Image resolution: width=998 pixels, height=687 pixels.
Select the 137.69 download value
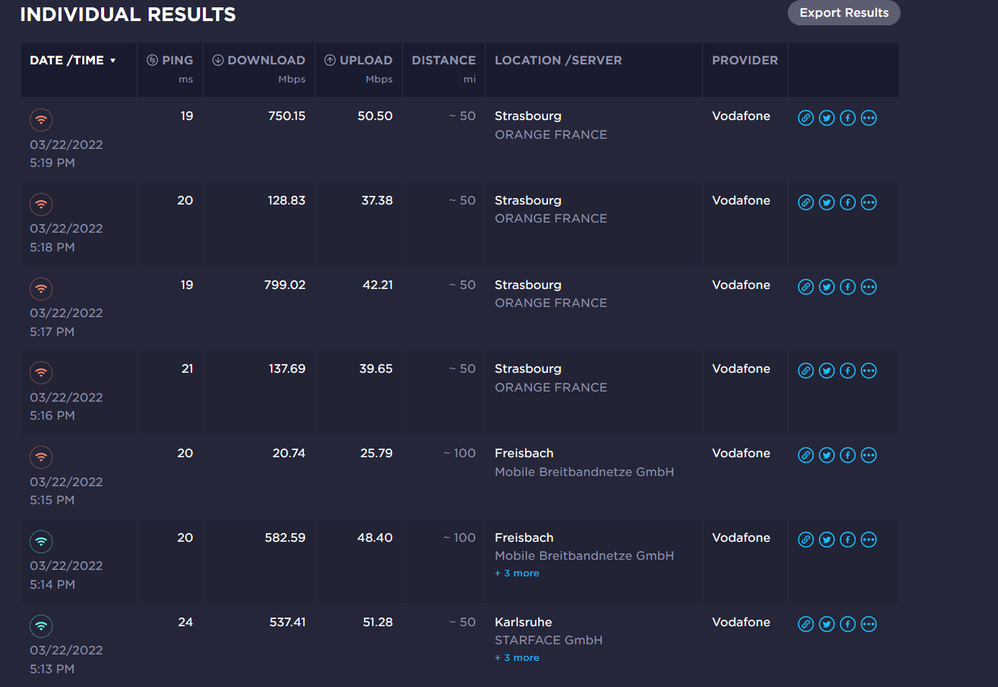pos(287,369)
